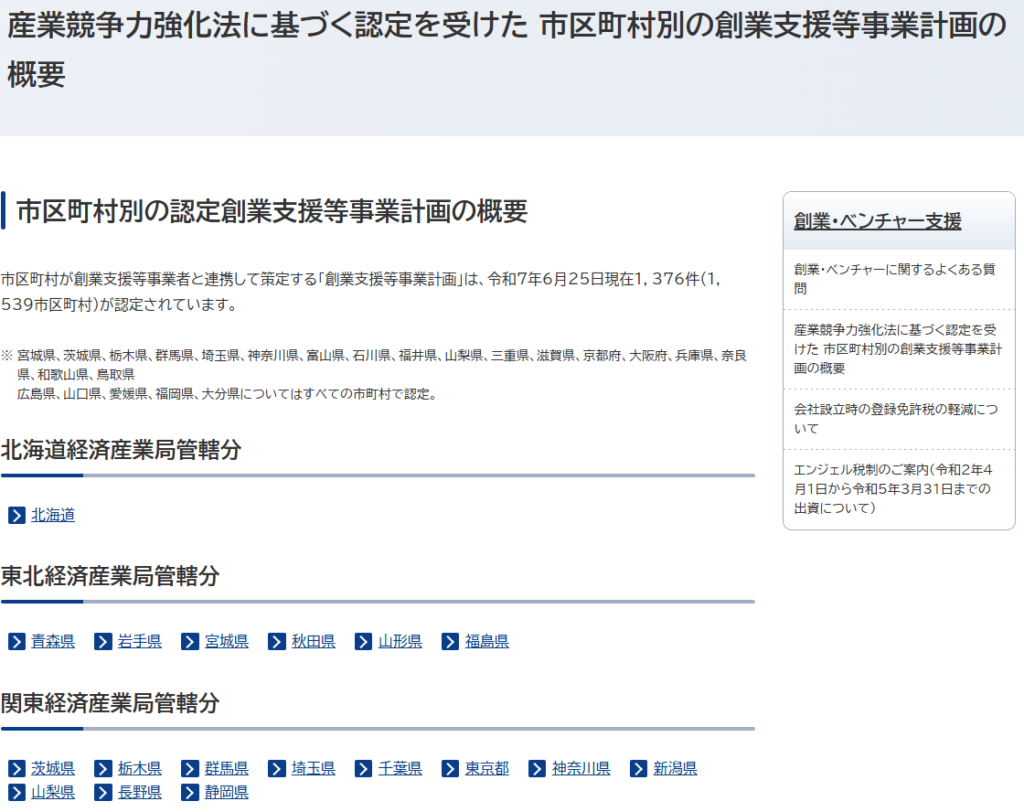Open 会社設立時の登録免許税の軽減について sidebar item
1024x812 pixels.
pos(899,419)
